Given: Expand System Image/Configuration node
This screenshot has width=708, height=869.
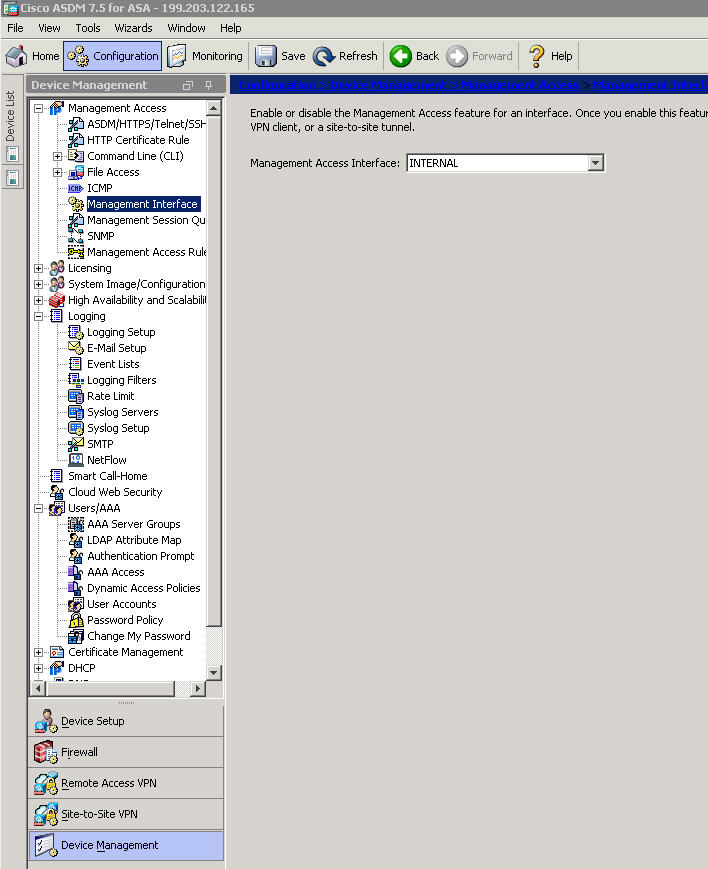Looking at the screenshot, I should [x=38, y=285].
